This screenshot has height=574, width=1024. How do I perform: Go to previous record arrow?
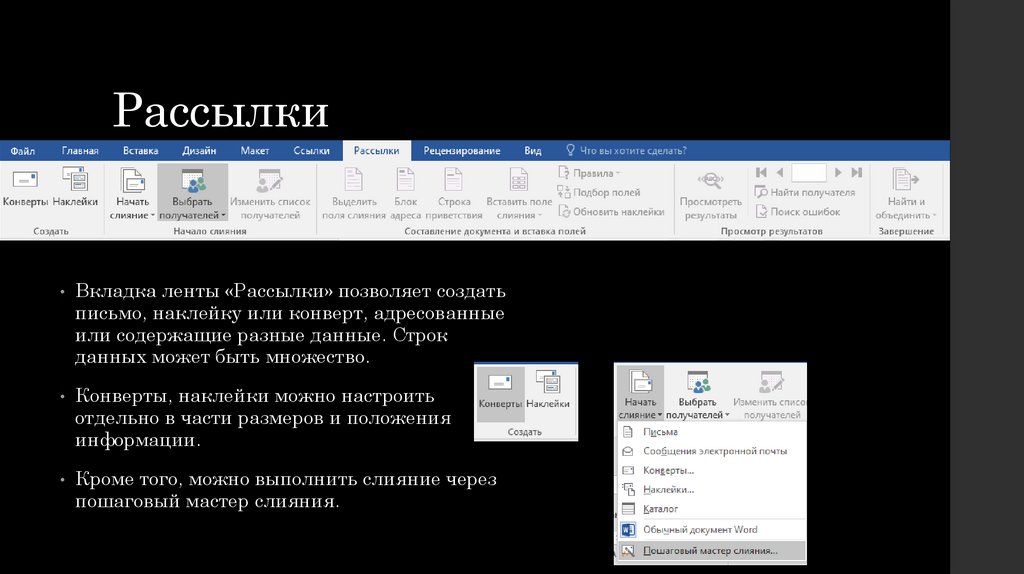click(x=780, y=172)
